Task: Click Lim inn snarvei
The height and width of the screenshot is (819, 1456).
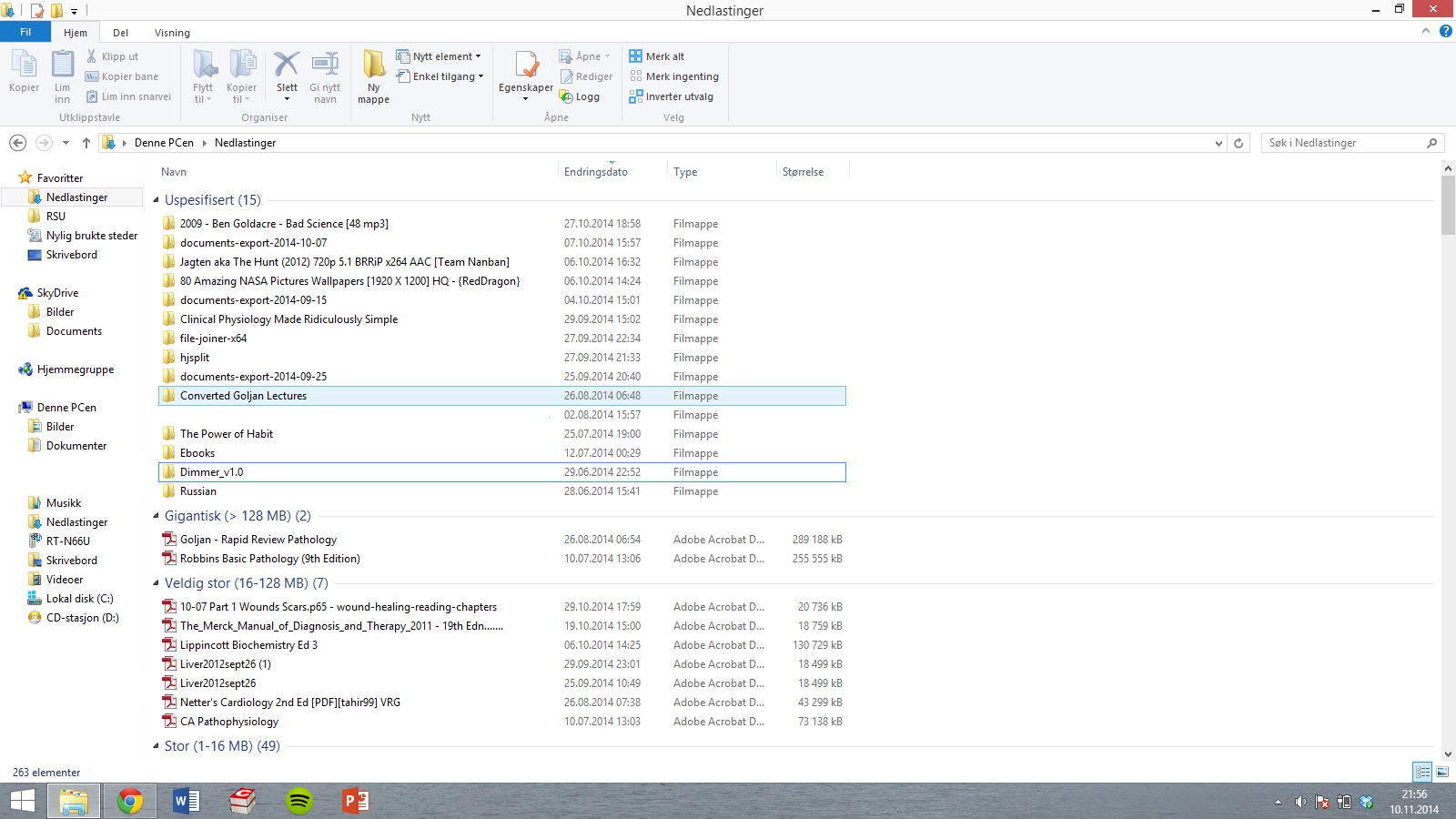Action: pyautogui.click(x=128, y=96)
